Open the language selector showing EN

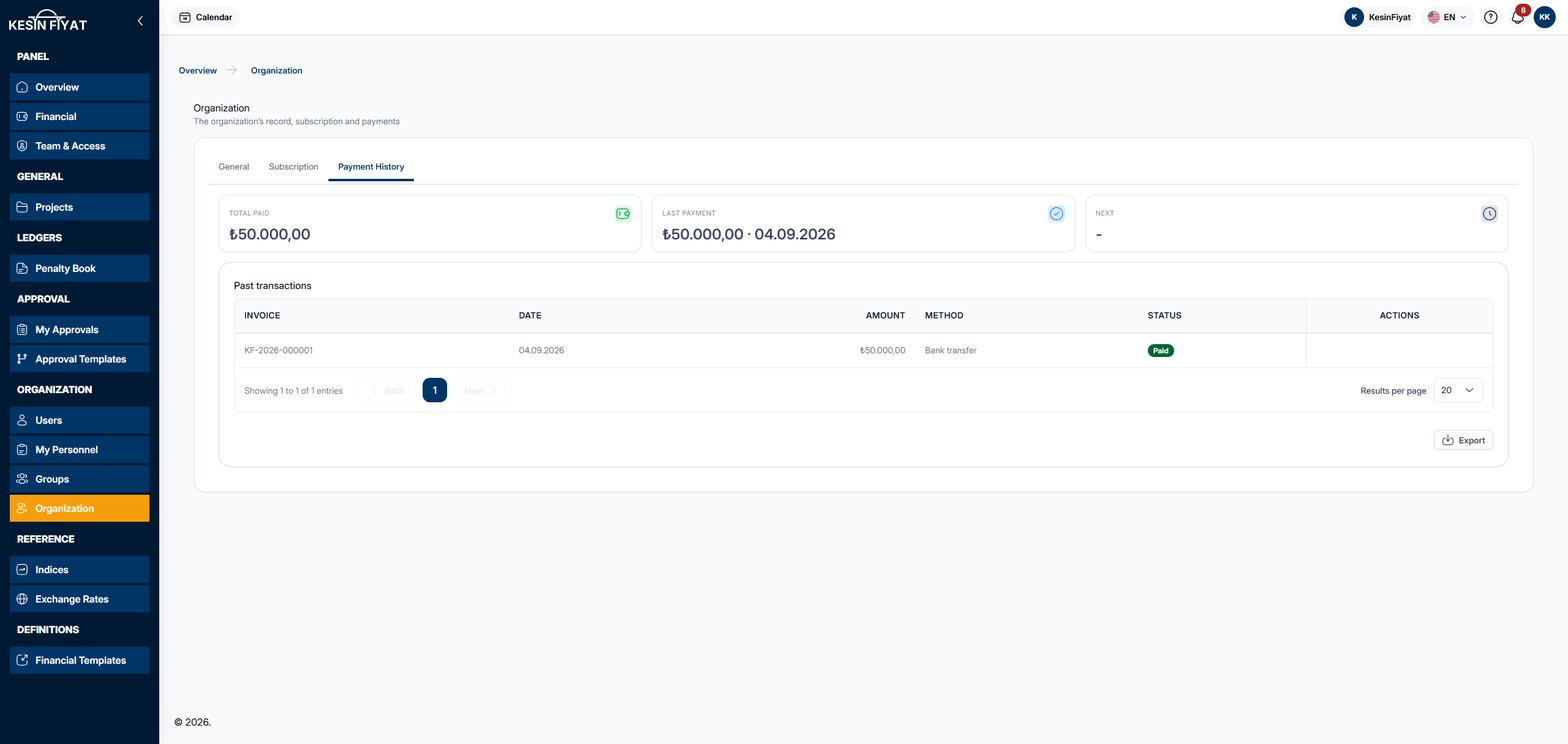point(1447,17)
